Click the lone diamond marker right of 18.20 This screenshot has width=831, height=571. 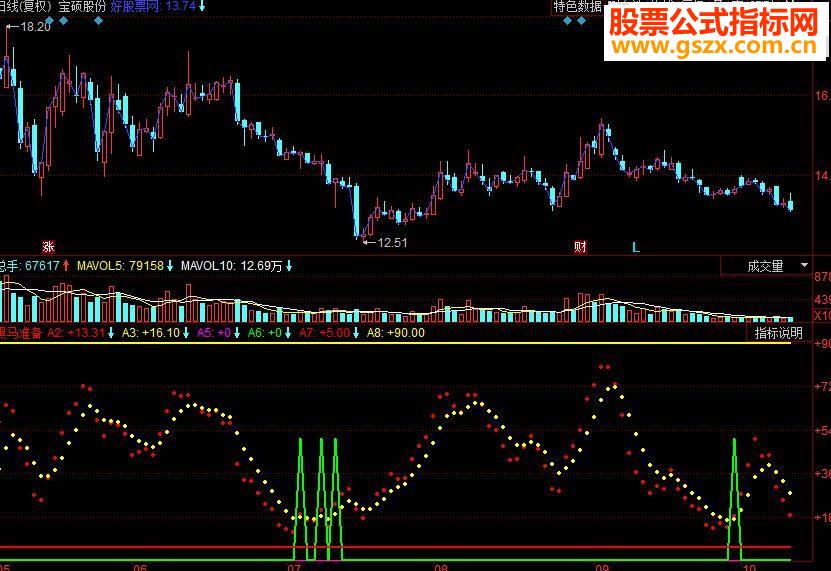click(x=98, y=21)
